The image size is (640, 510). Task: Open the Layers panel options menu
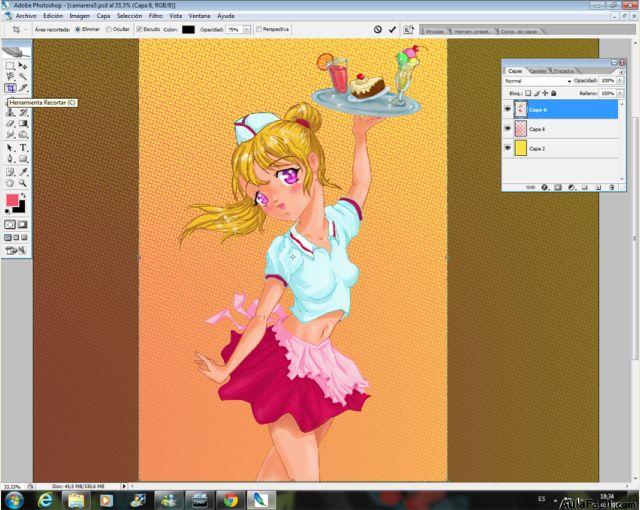(621, 72)
